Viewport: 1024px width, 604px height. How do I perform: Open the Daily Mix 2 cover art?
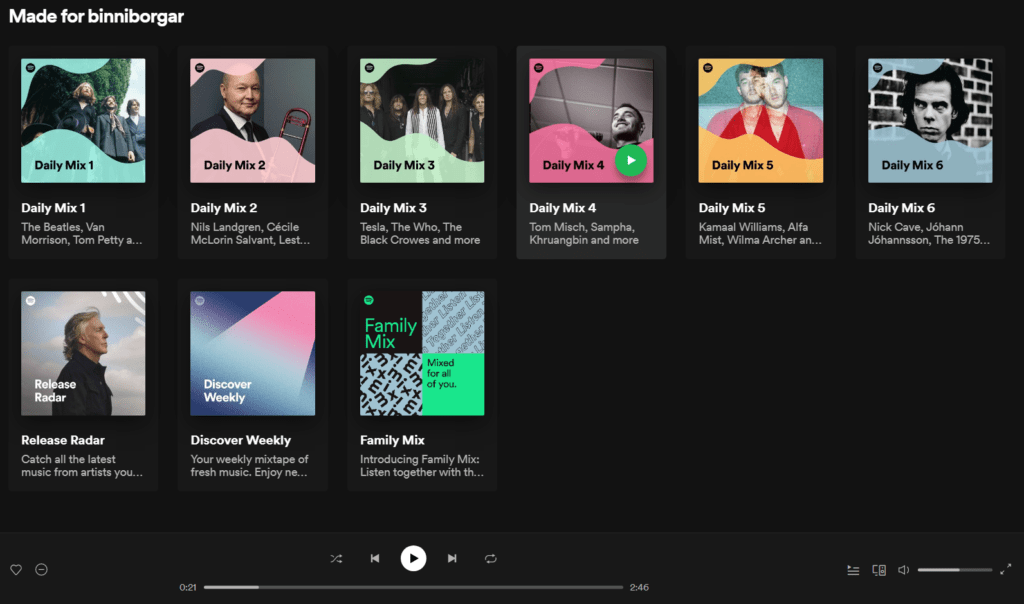(253, 121)
